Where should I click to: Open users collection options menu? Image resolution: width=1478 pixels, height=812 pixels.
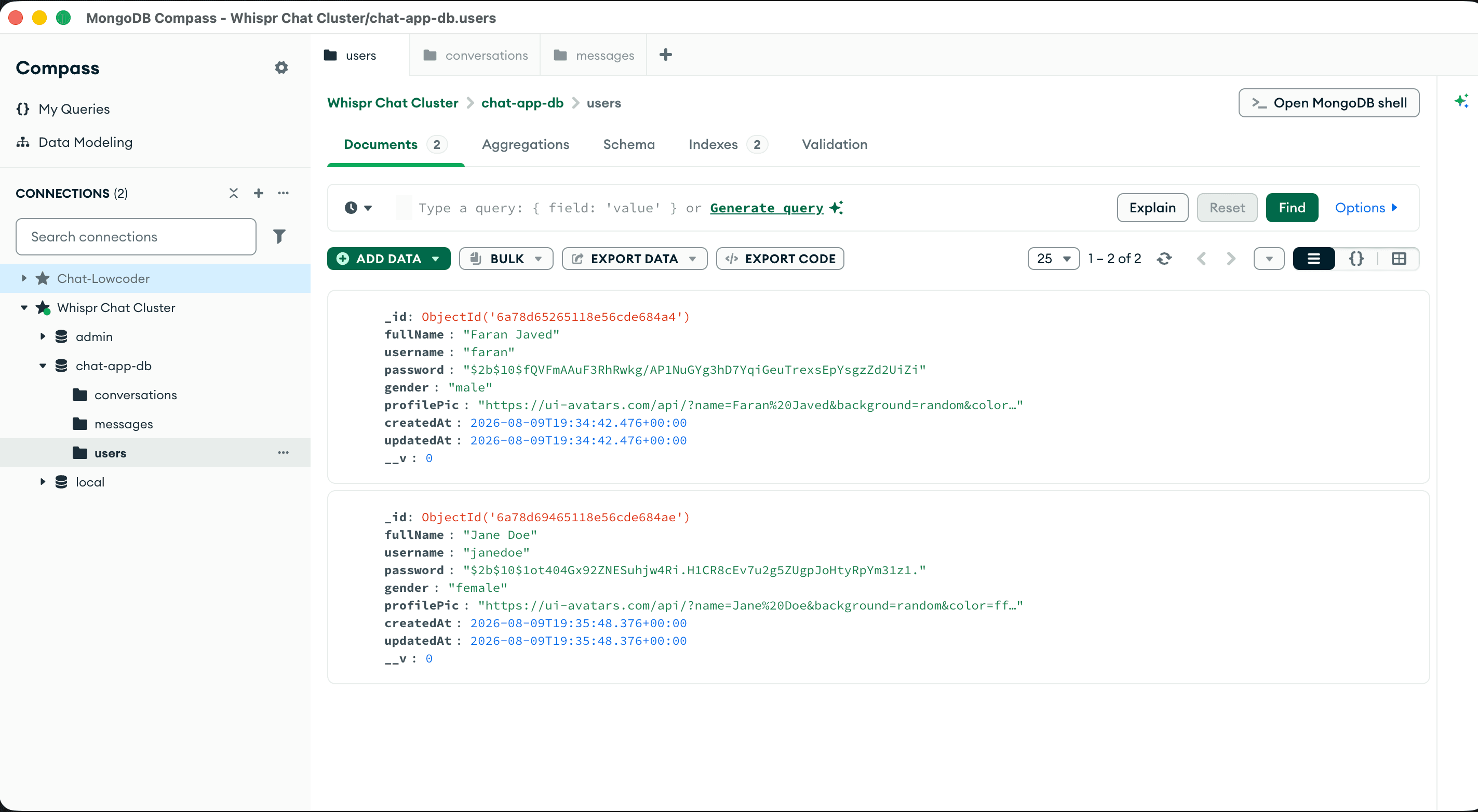tap(284, 453)
